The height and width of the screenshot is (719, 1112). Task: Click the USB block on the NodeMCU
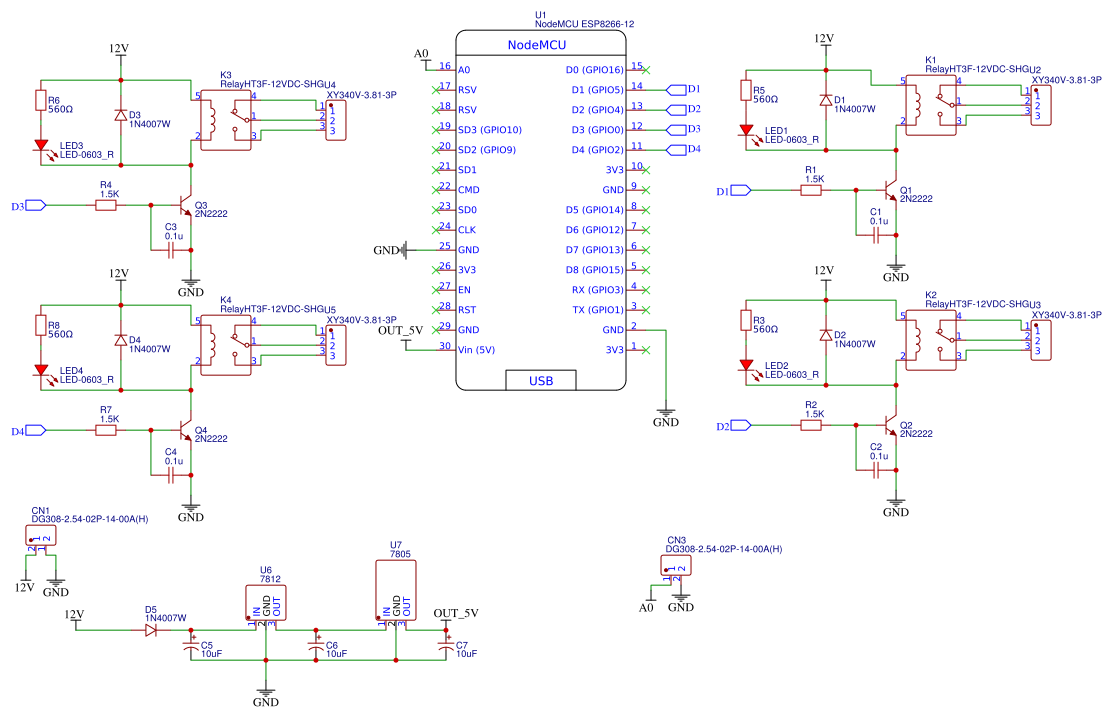pos(541,381)
